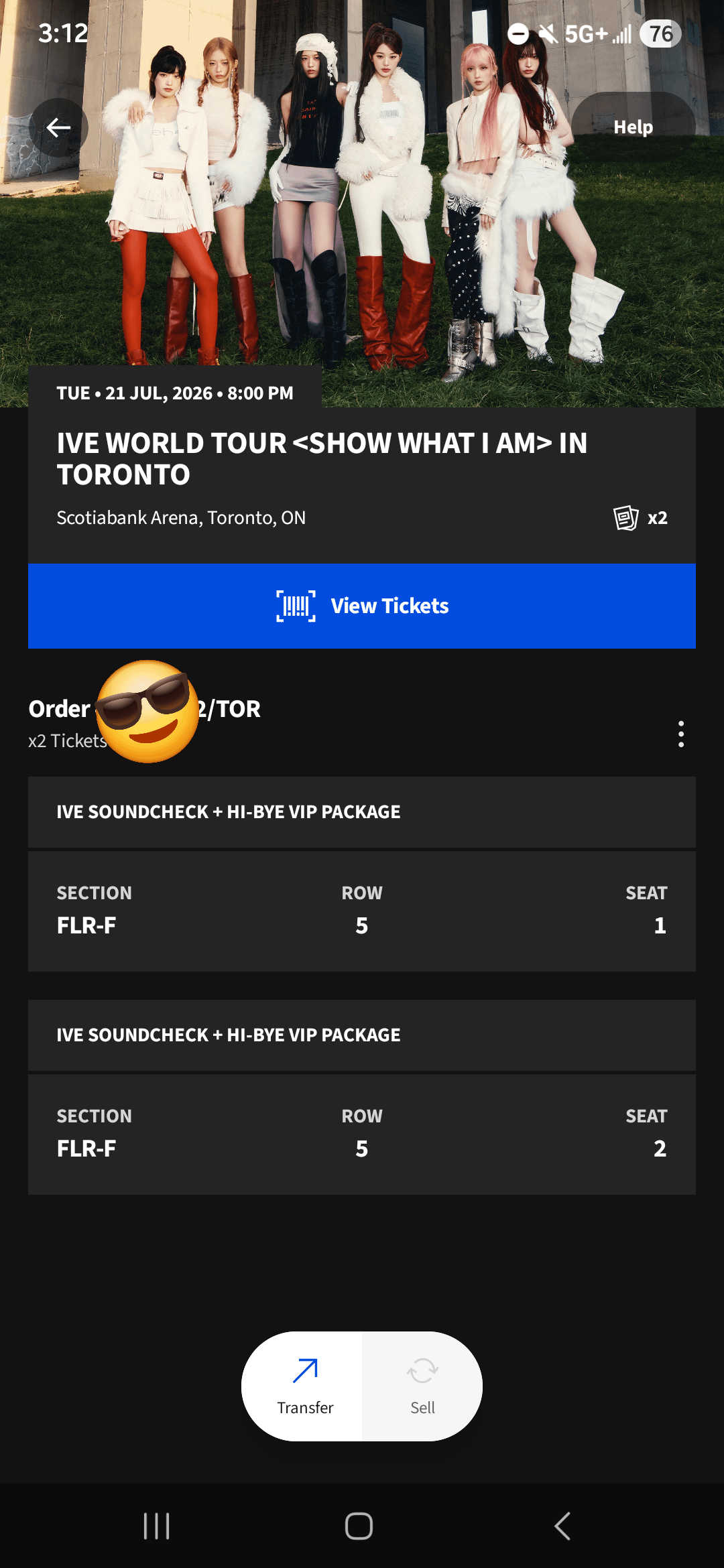Image resolution: width=724 pixels, height=1568 pixels.
Task: Tap the Transfer arrow icon
Action: click(x=305, y=1371)
